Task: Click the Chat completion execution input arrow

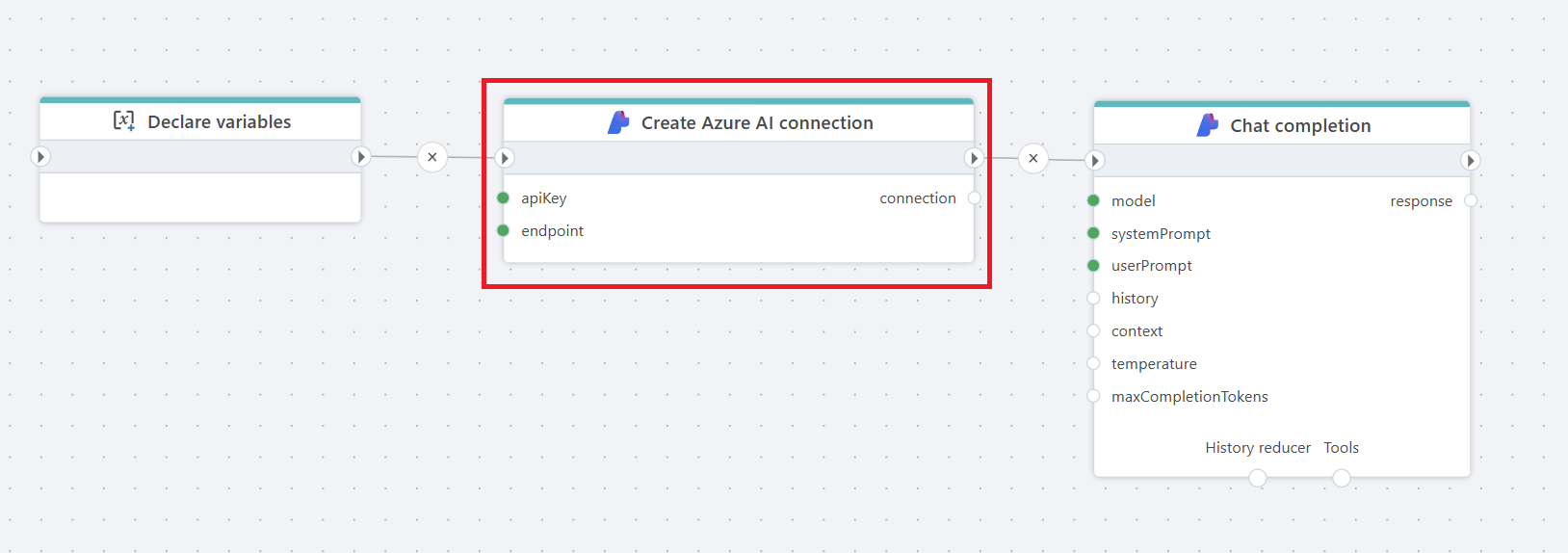Action: pos(1095,161)
